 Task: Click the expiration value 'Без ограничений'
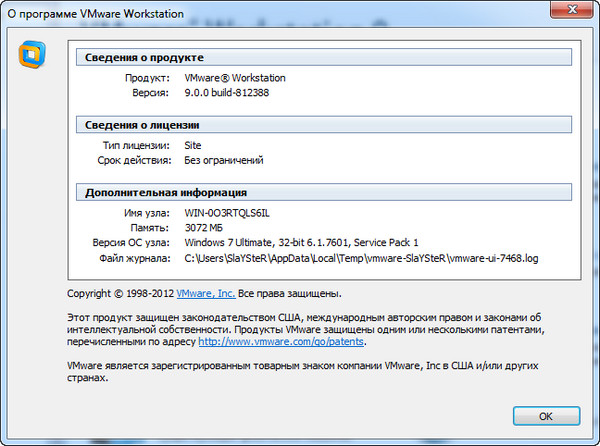pyautogui.click(x=224, y=160)
